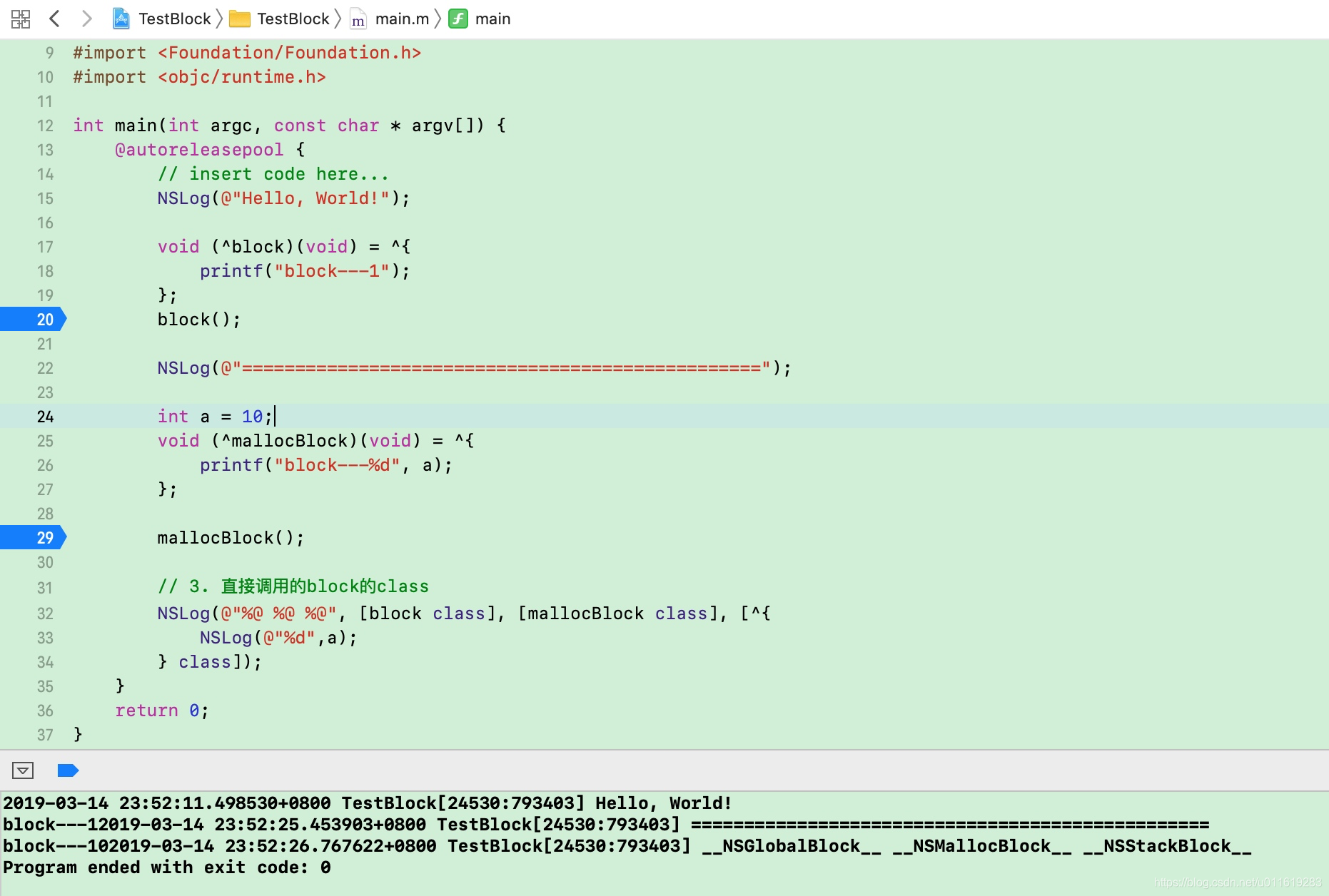1329x896 pixels.
Task: Click the int main function signature
Action: [x=290, y=126]
